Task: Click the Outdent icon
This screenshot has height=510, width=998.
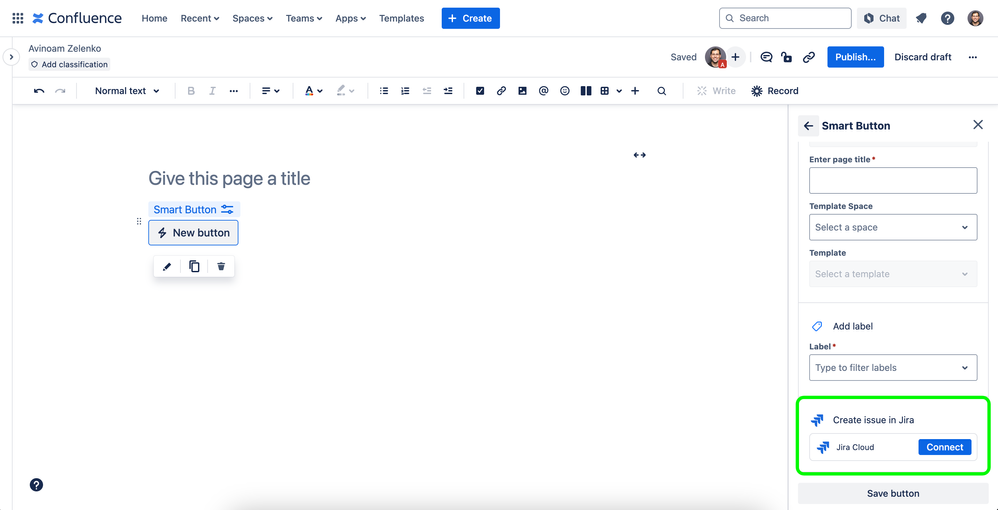Action: pos(426,91)
